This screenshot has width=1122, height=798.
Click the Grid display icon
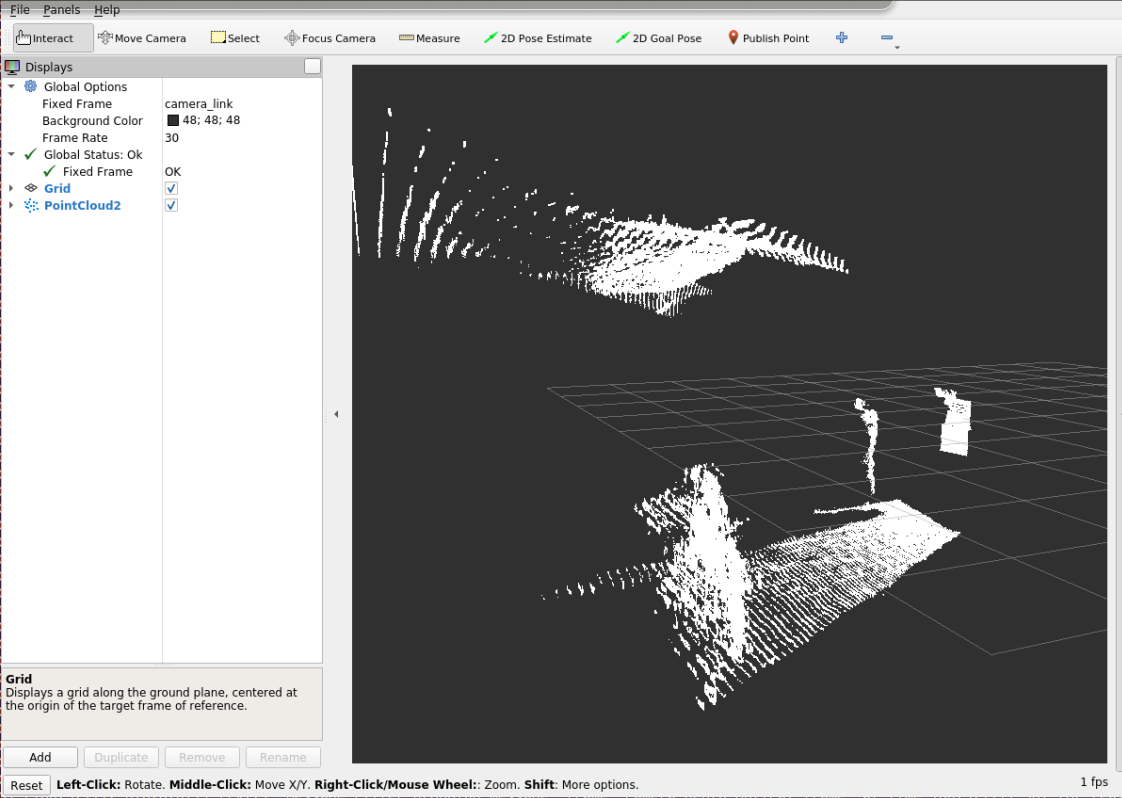pos(31,188)
